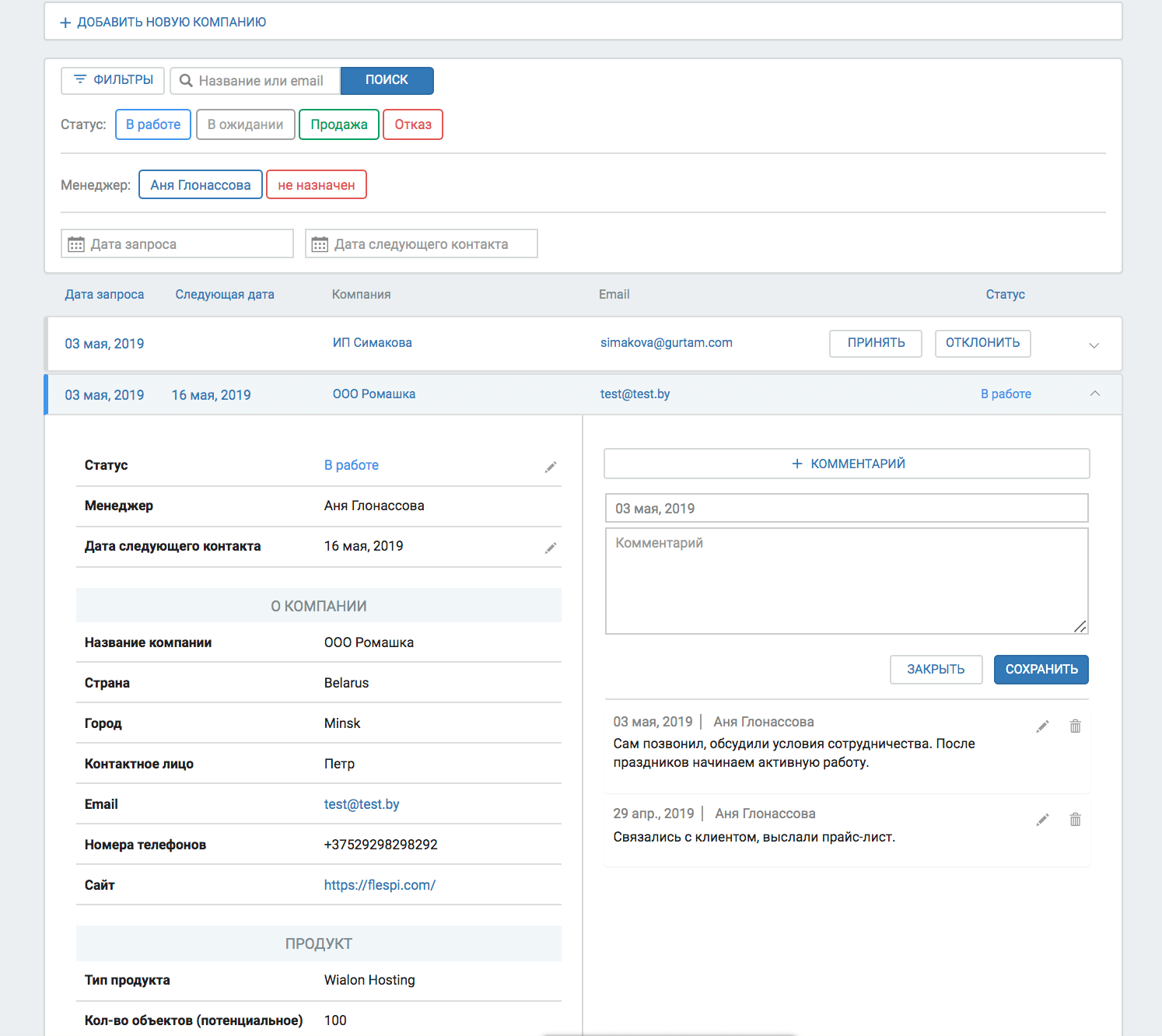The width and height of the screenshot is (1162, 1036).
Task: Click the pencil icon next to Статус
Action: [551, 467]
